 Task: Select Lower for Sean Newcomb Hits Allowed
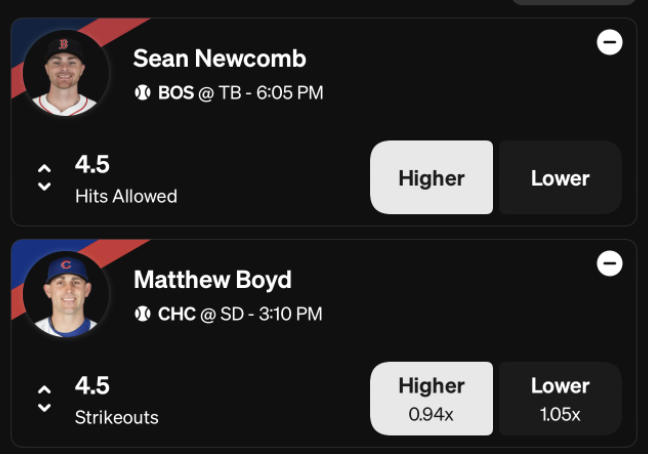pos(560,177)
